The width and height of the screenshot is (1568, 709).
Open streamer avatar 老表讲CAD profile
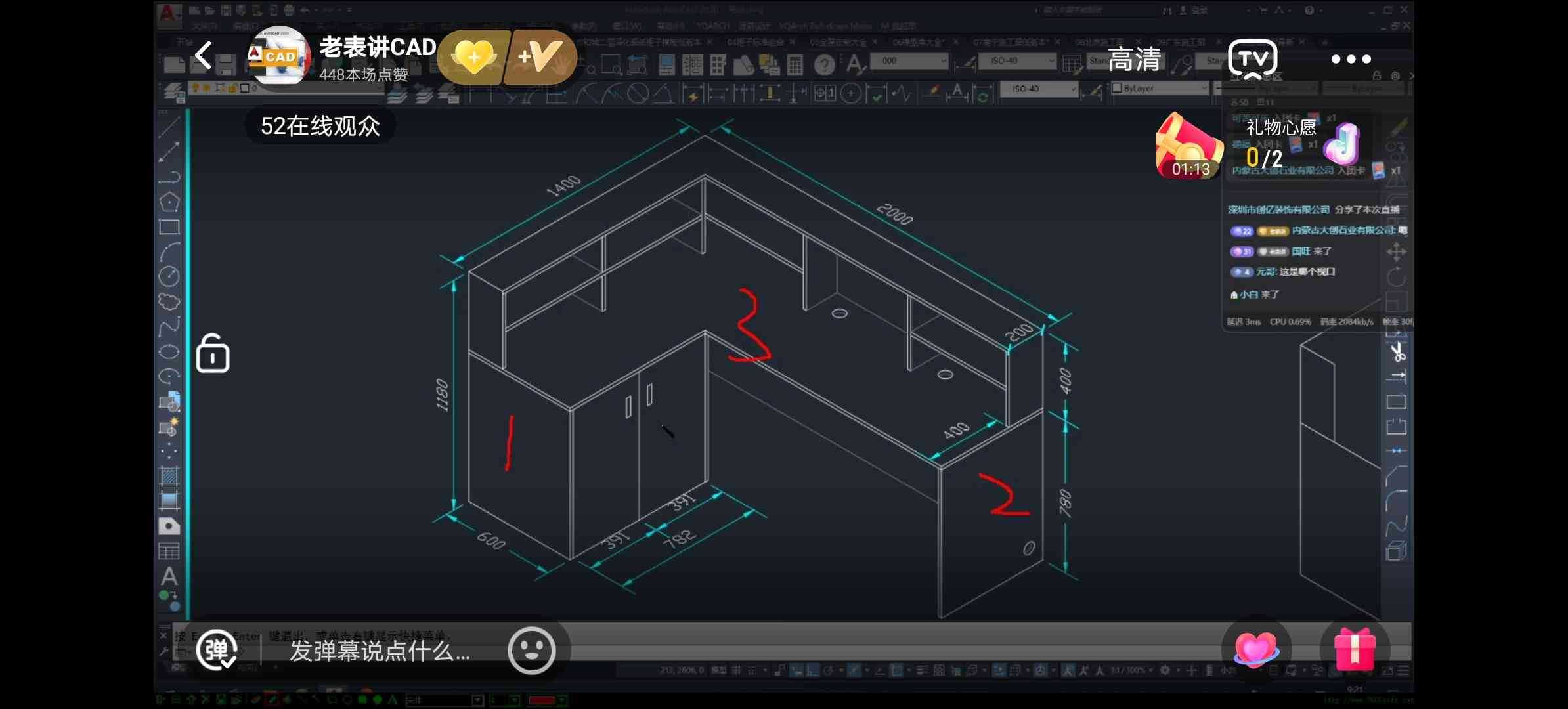pos(279,55)
